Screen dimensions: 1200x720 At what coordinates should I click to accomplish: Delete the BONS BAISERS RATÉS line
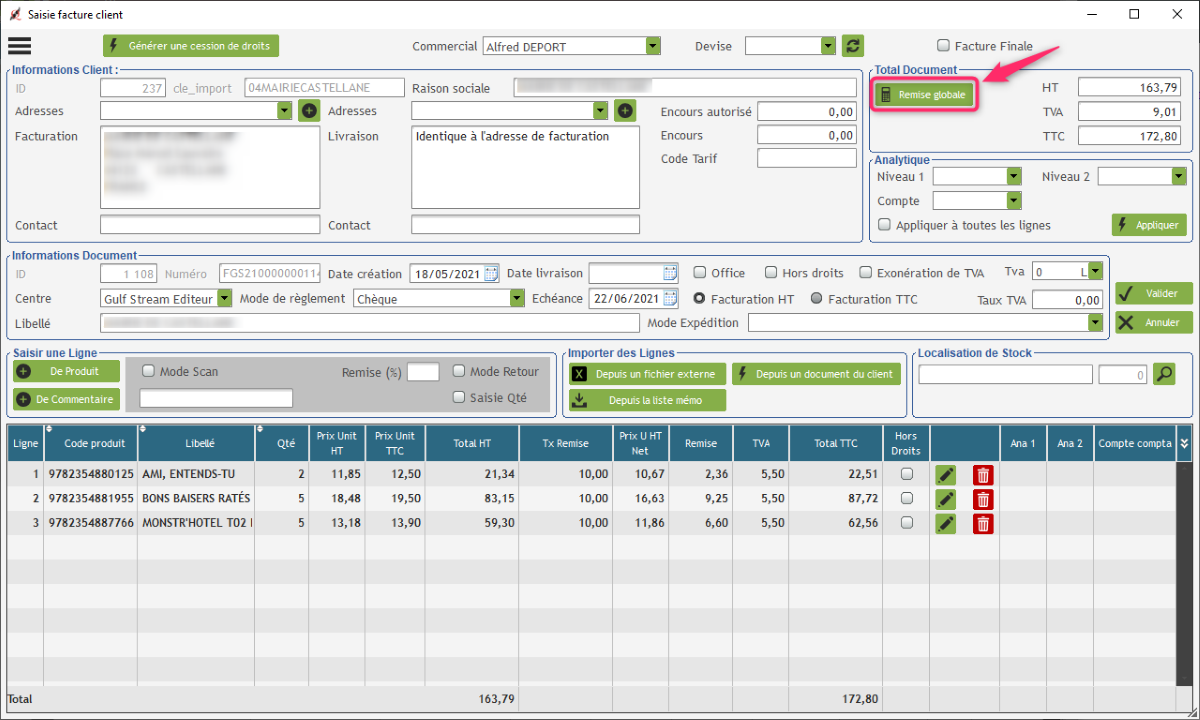[983, 499]
